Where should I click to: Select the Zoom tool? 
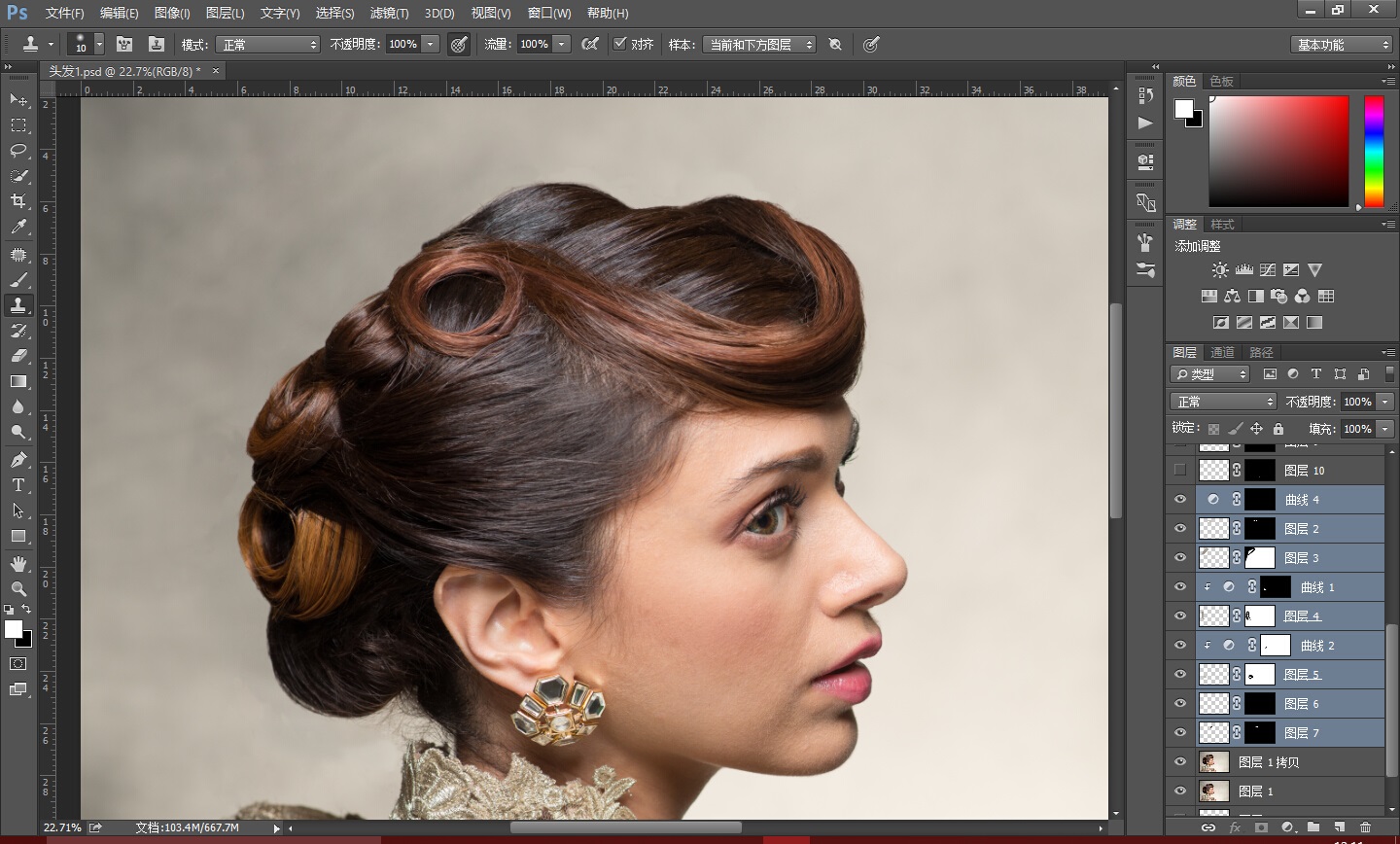(x=18, y=589)
